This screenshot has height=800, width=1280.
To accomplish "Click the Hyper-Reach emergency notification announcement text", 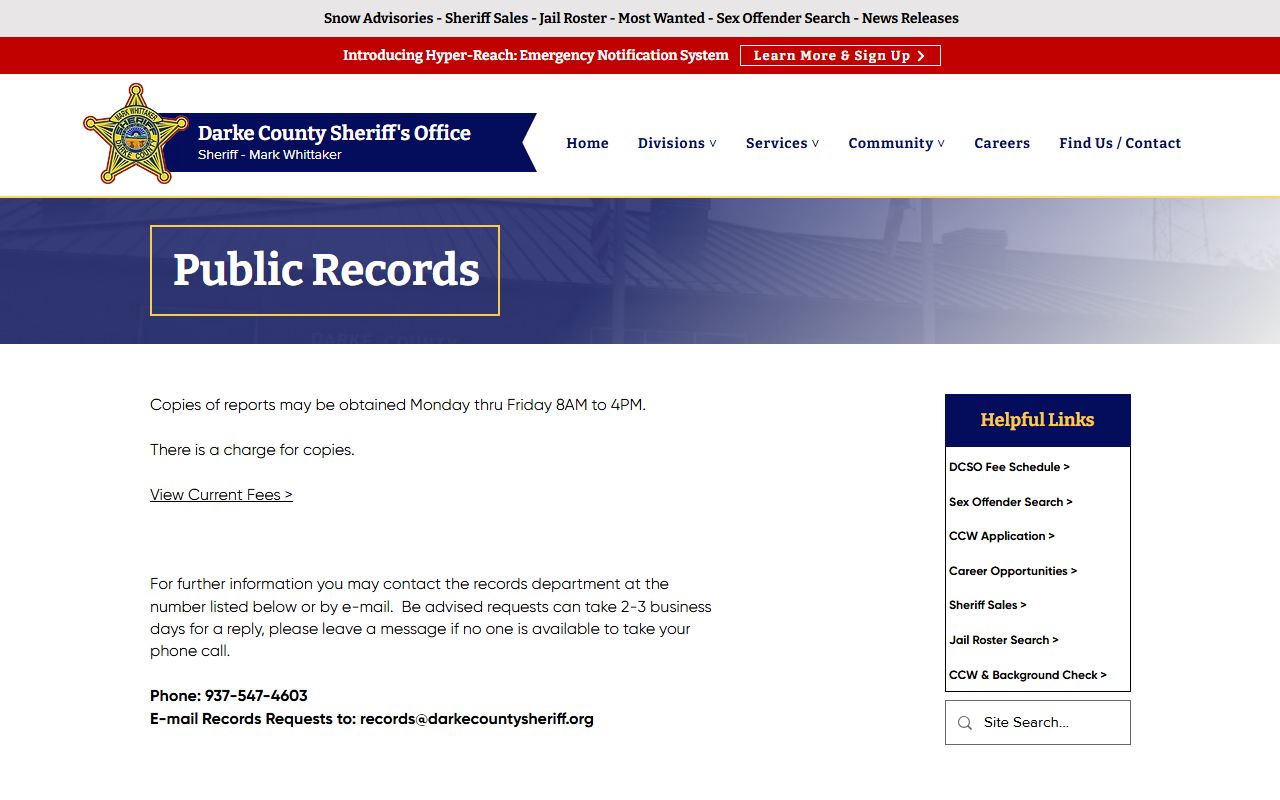I will [x=536, y=55].
